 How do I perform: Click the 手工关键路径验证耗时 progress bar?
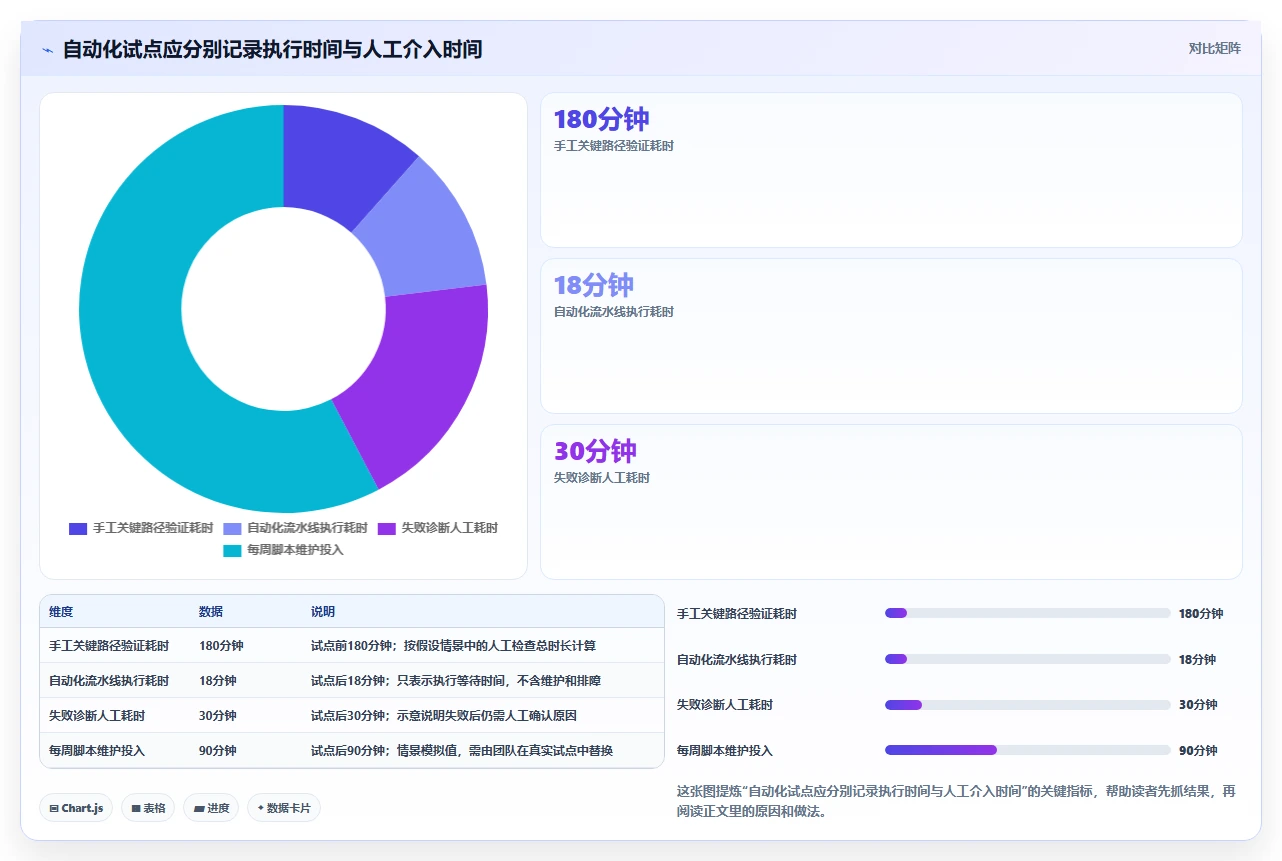point(1027,613)
